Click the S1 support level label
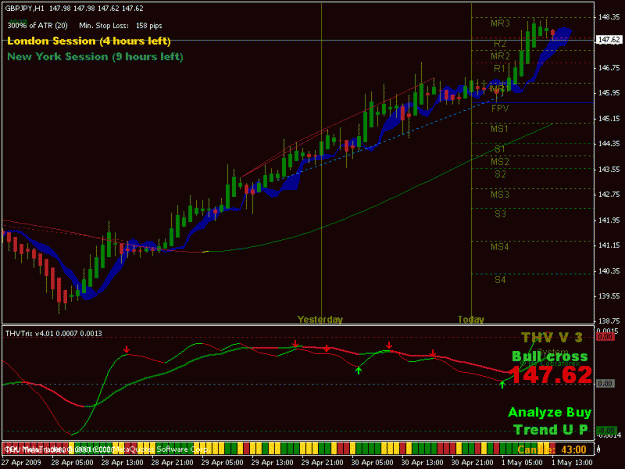 point(500,149)
